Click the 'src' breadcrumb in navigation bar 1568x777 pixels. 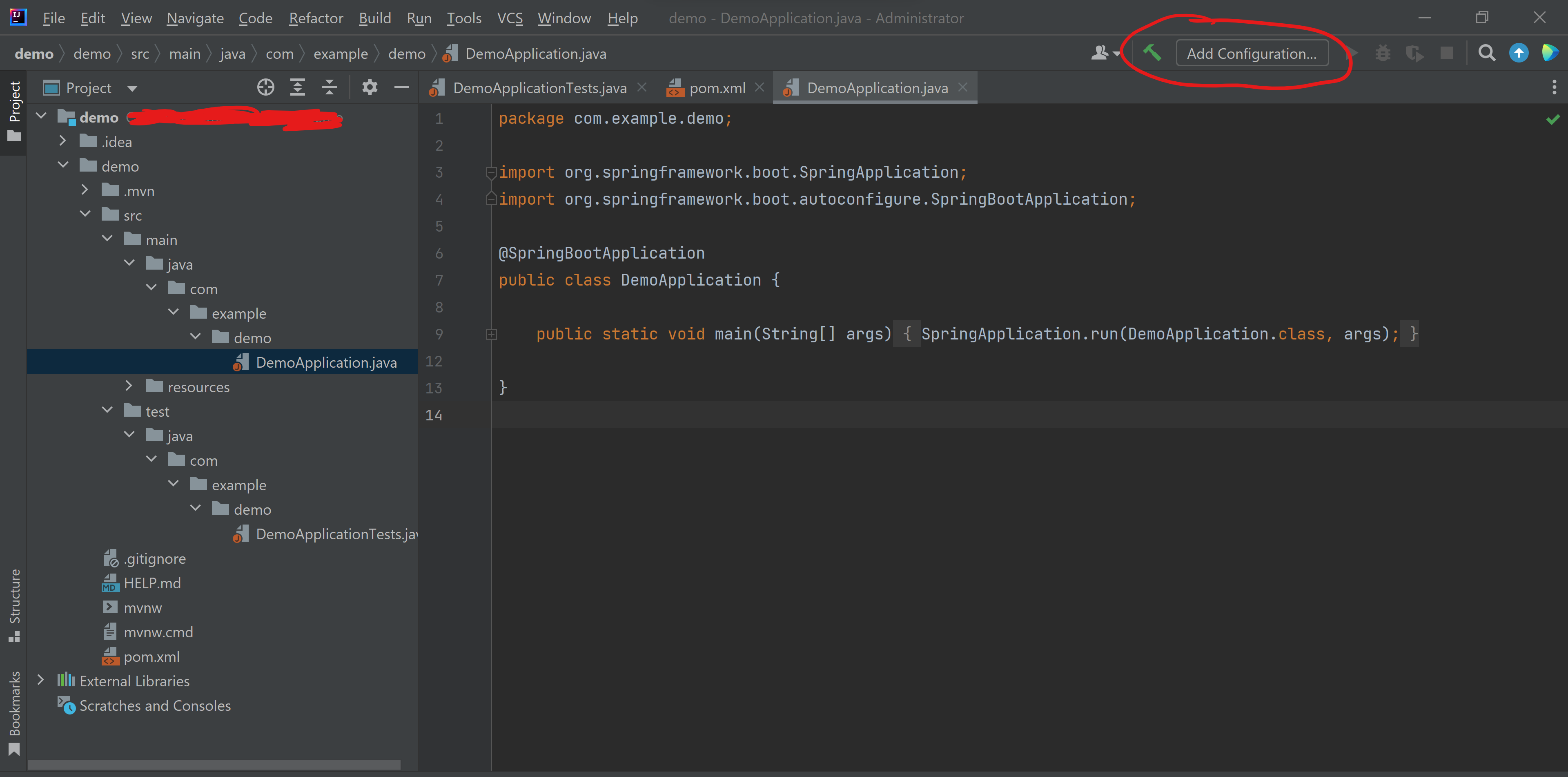140,54
